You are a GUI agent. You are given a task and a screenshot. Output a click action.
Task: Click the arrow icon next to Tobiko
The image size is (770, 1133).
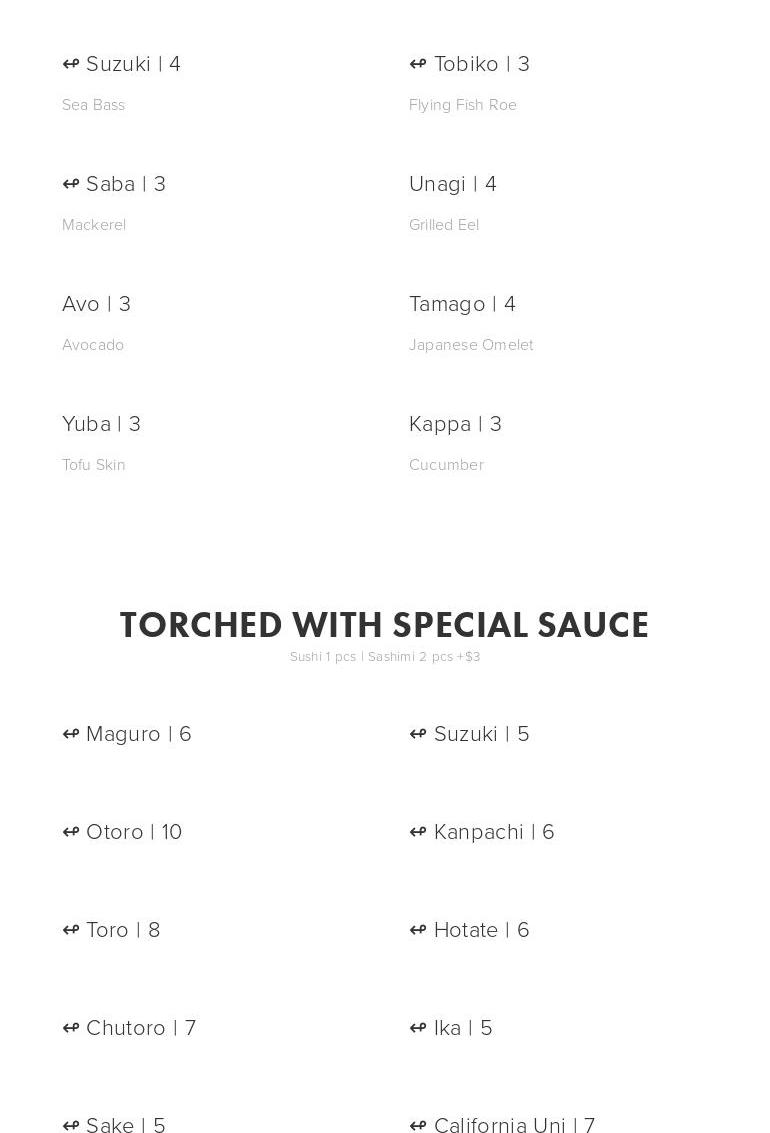pos(418,64)
